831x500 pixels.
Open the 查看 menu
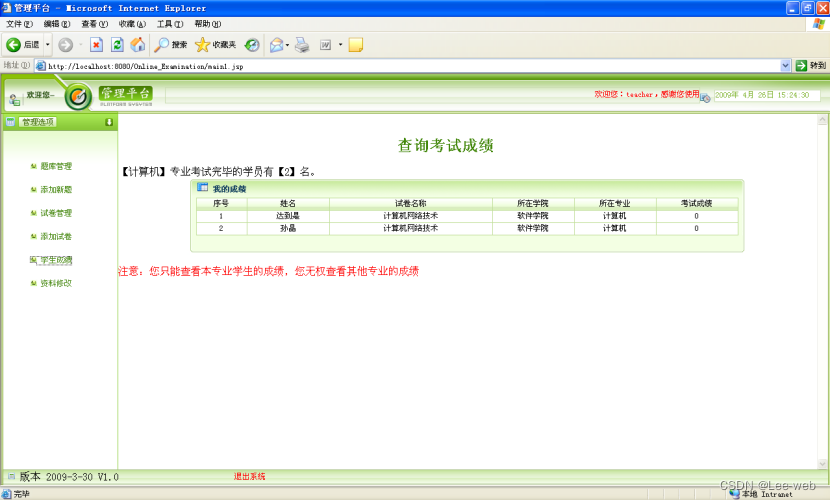(94, 24)
